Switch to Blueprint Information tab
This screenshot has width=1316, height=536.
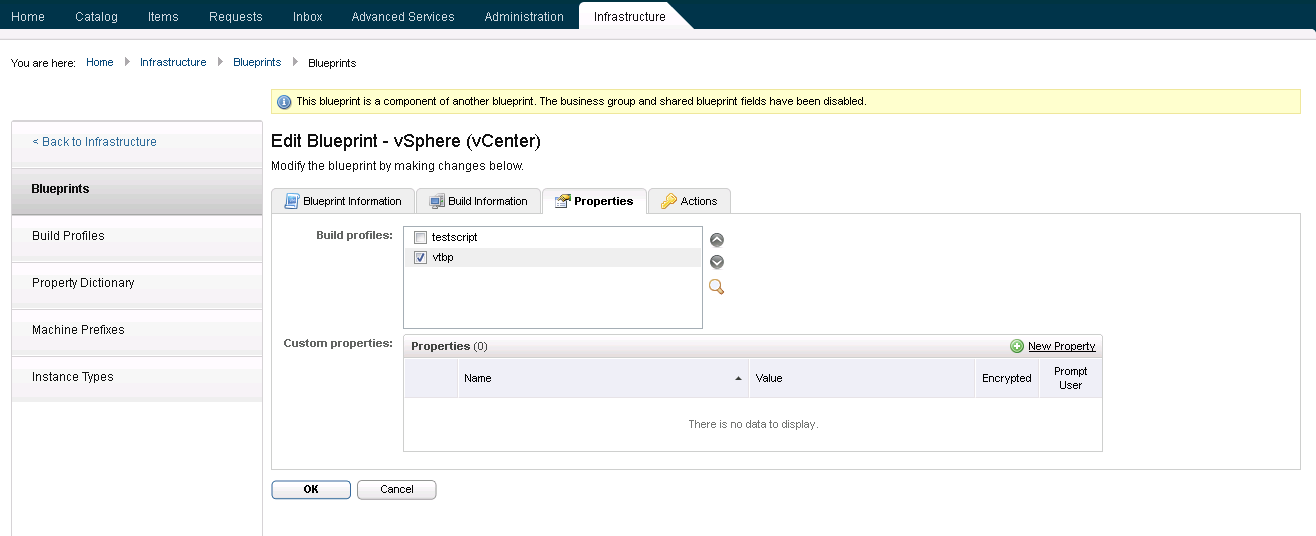[342, 201]
